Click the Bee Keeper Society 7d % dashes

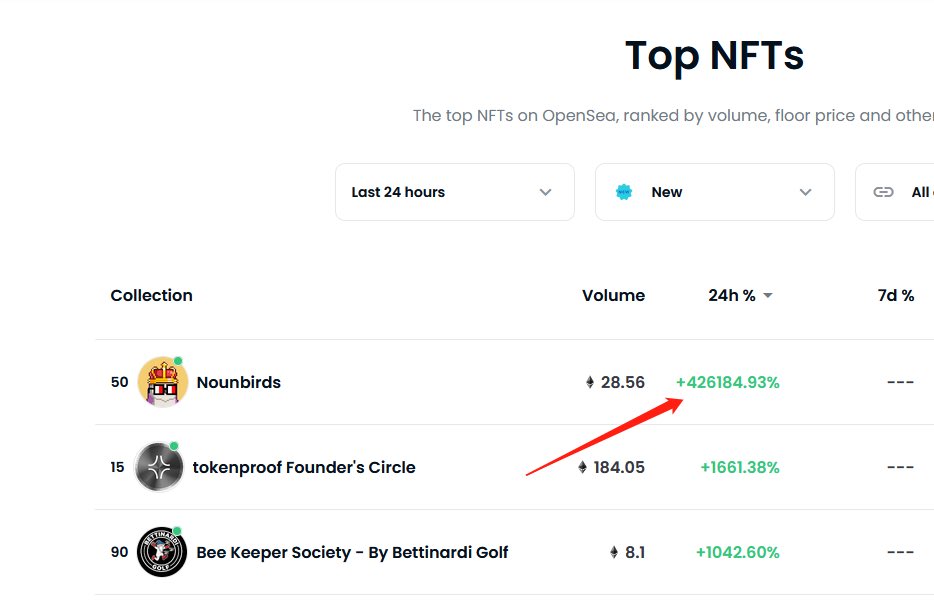click(900, 553)
